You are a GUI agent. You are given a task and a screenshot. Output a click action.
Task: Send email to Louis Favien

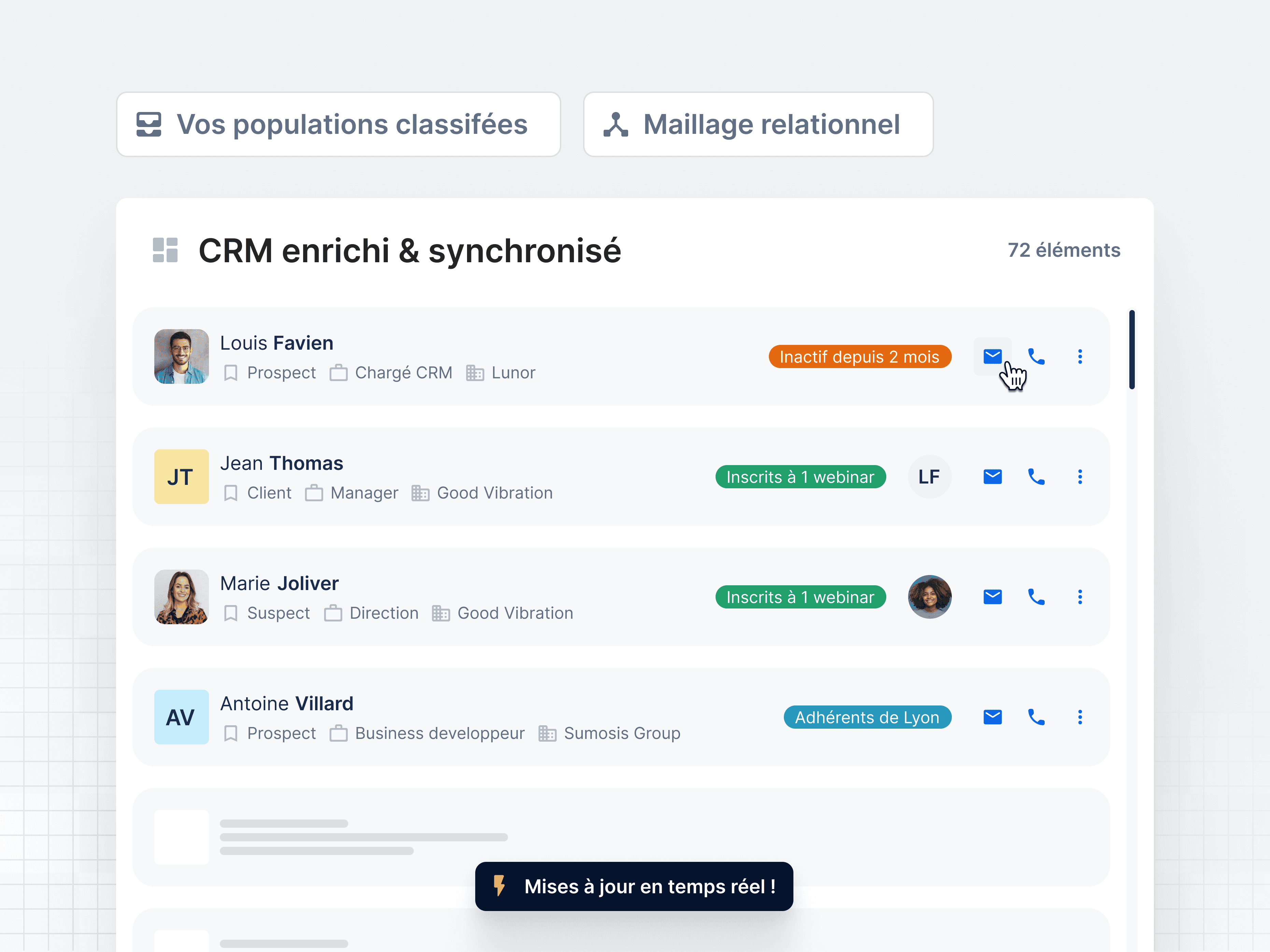point(992,356)
